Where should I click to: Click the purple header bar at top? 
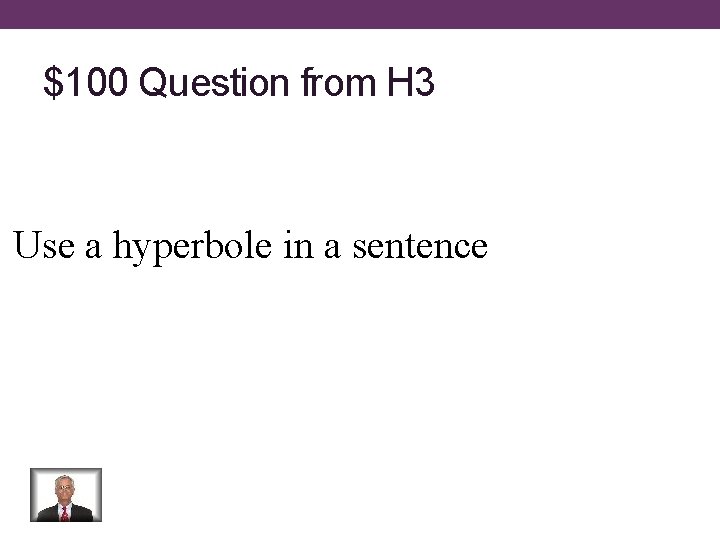coord(360,14)
